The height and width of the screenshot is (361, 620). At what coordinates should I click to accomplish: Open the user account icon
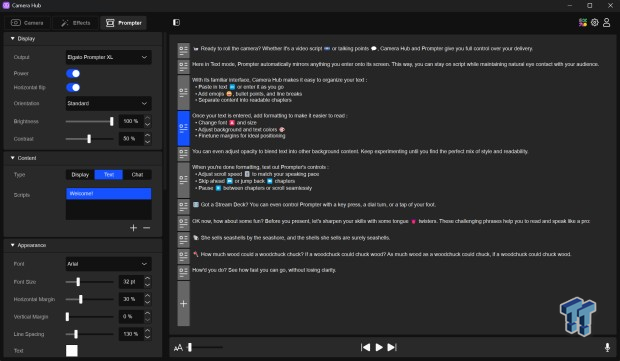click(x=606, y=23)
